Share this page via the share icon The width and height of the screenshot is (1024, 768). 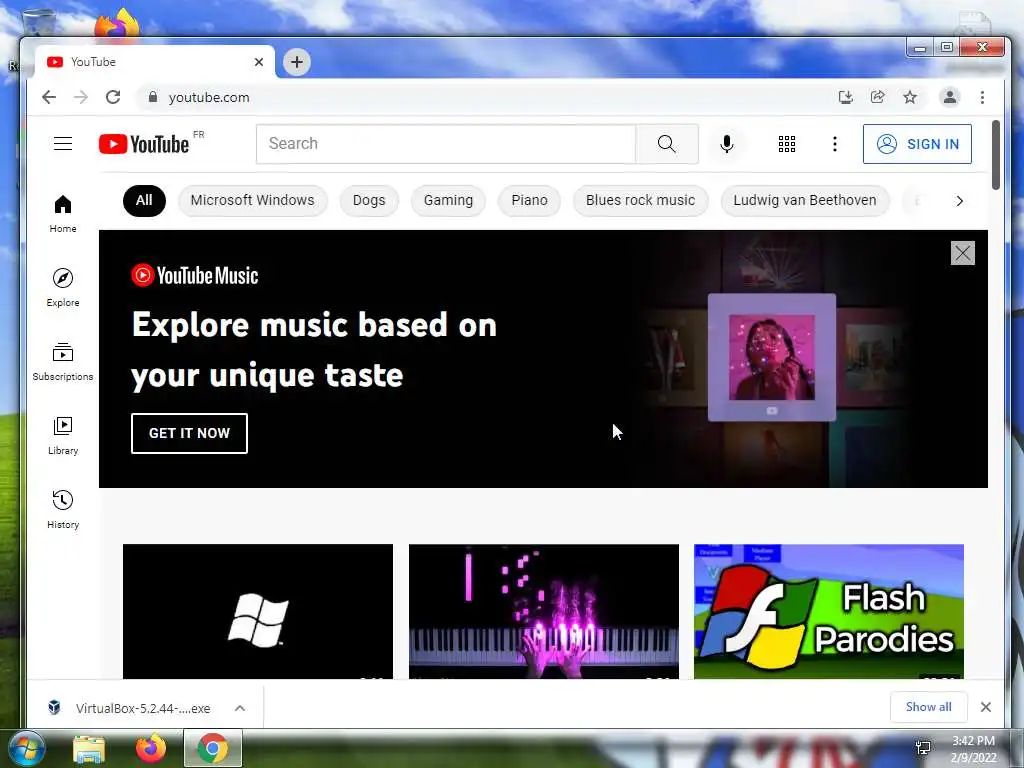coord(878,97)
